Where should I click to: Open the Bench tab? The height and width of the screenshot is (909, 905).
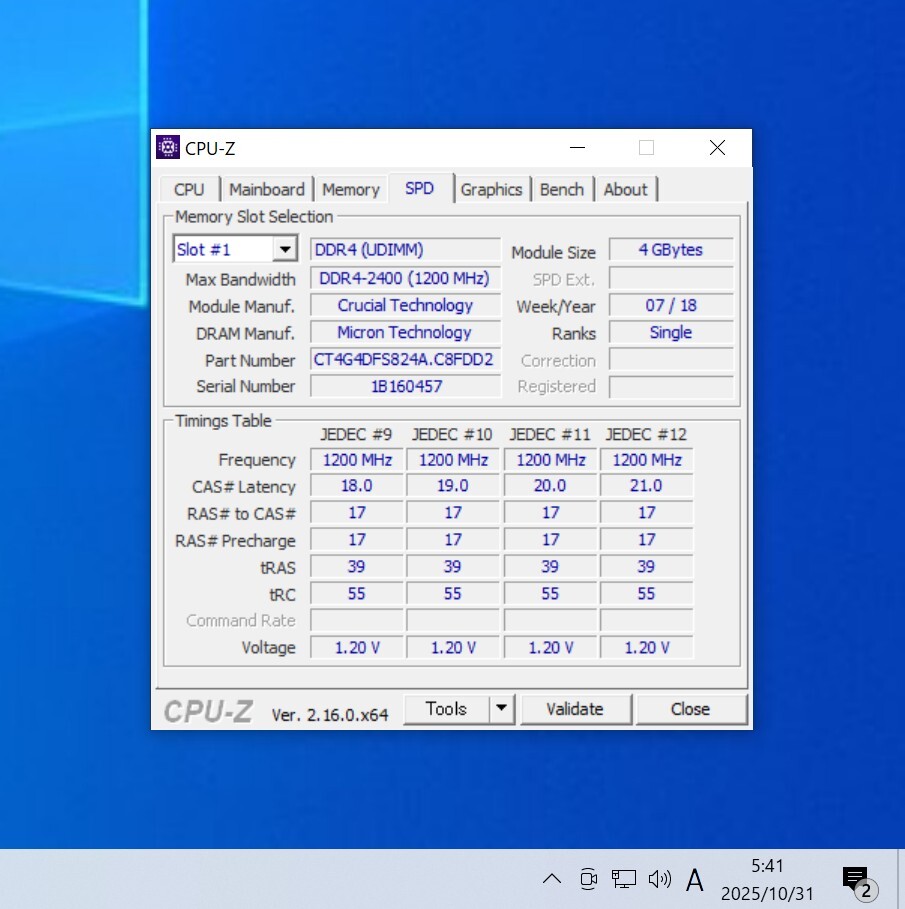[561, 190]
